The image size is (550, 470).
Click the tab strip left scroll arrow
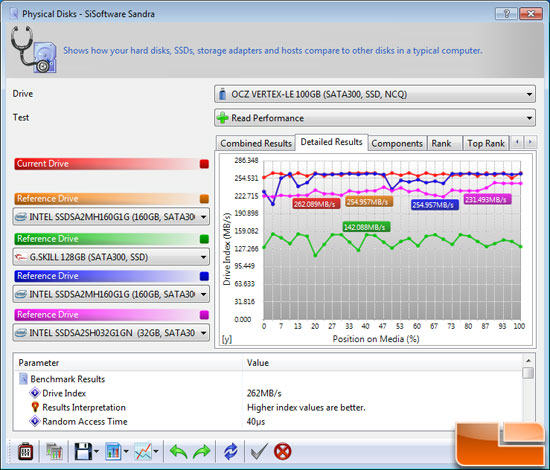(517, 142)
